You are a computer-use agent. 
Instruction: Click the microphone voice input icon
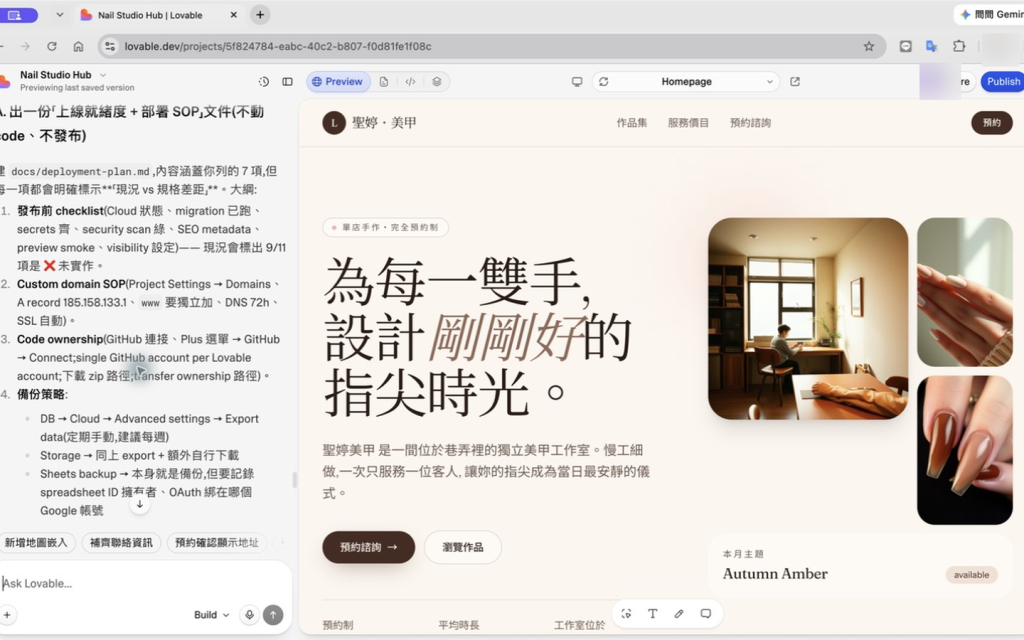click(x=249, y=615)
